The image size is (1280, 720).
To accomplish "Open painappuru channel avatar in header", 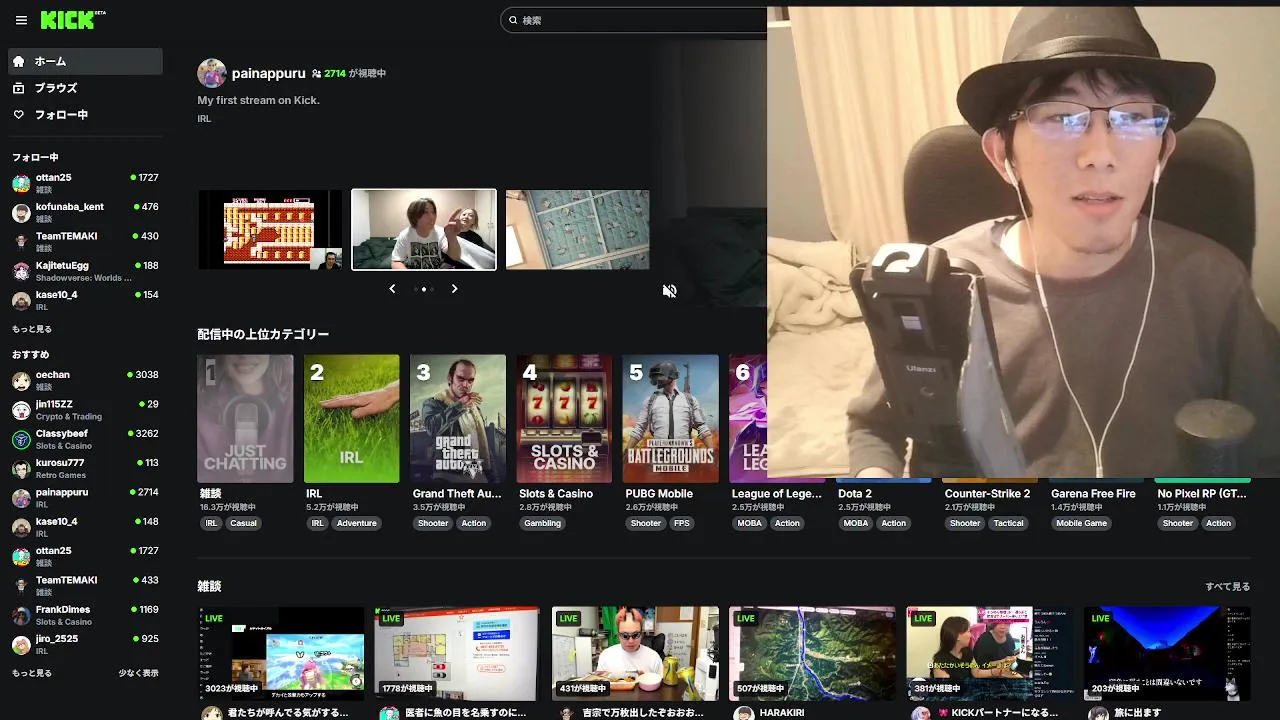I will [212, 73].
